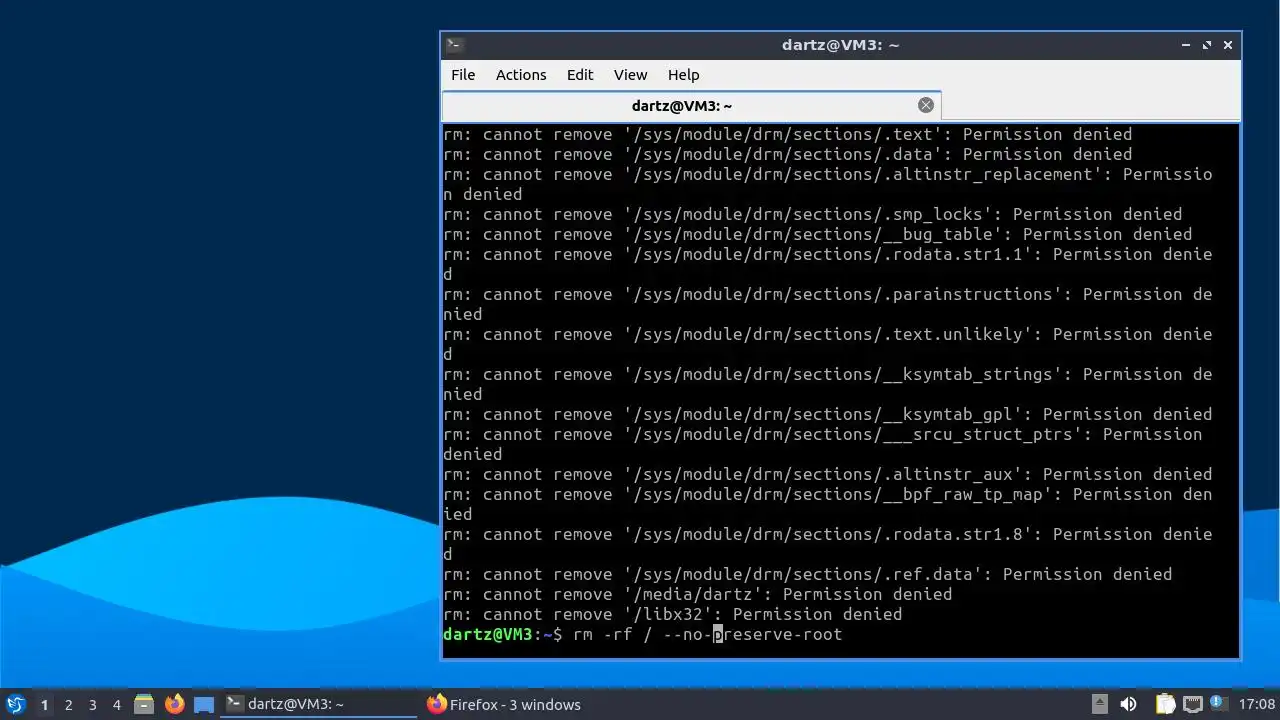This screenshot has height=720, width=1280.
Task: Click the dartz@VM3 shell prompt
Action: [503, 635]
